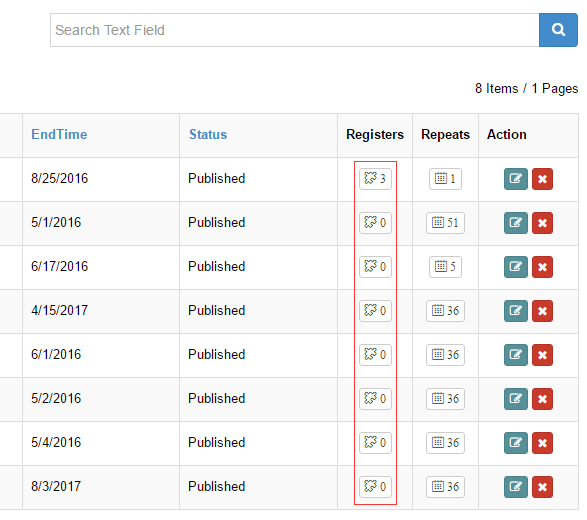
Task: Delete the row ending 8/3/2017
Action: coord(542,487)
